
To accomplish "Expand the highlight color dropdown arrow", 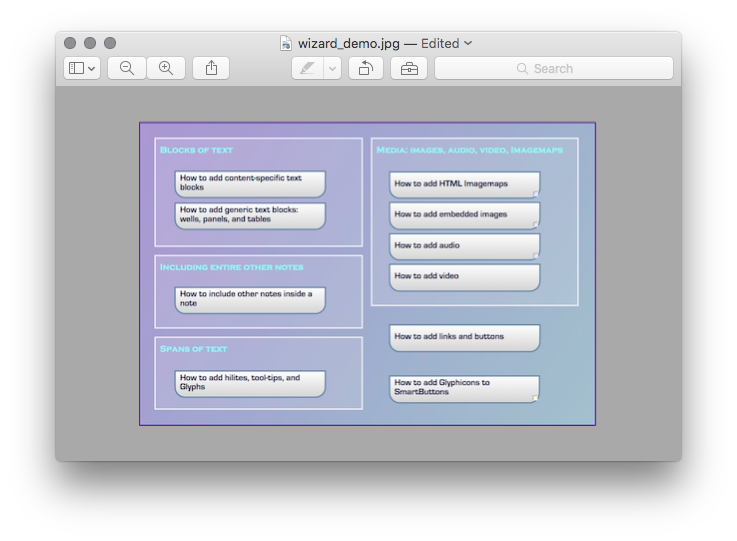I will pyautogui.click(x=332, y=68).
